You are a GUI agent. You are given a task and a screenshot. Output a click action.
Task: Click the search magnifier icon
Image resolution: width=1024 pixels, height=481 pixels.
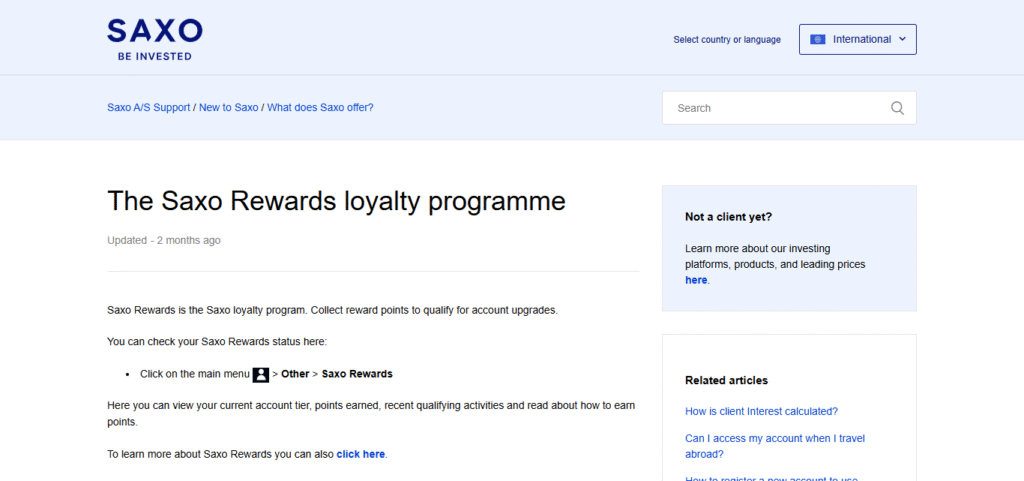(897, 108)
